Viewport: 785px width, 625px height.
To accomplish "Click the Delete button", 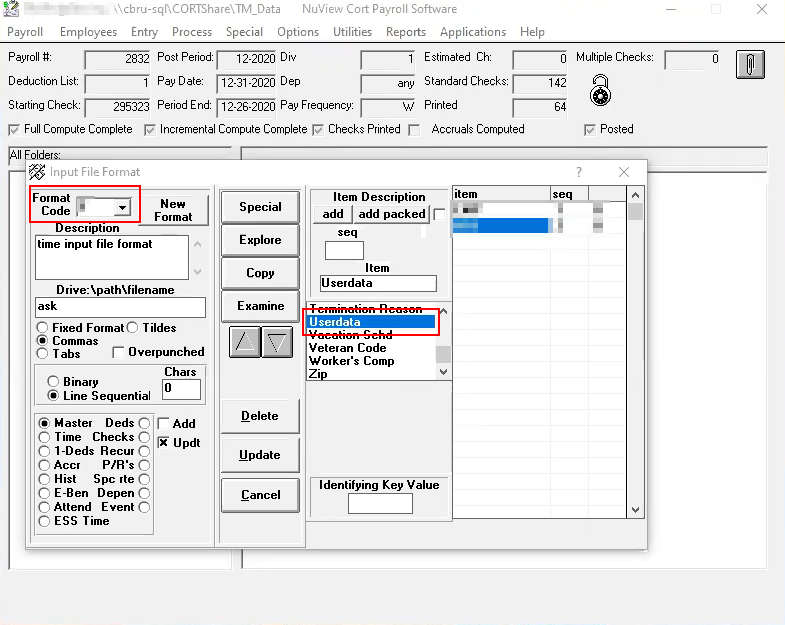I will [260, 416].
